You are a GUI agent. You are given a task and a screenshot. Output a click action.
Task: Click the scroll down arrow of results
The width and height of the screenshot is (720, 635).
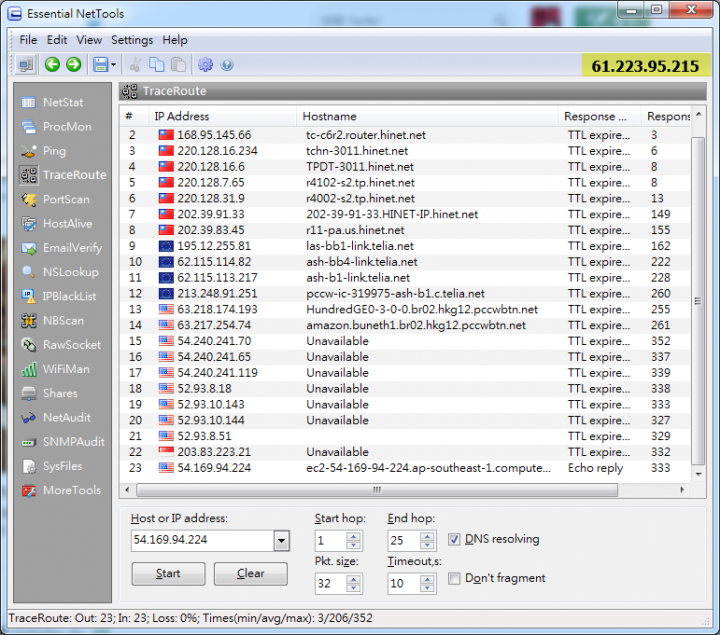698,474
